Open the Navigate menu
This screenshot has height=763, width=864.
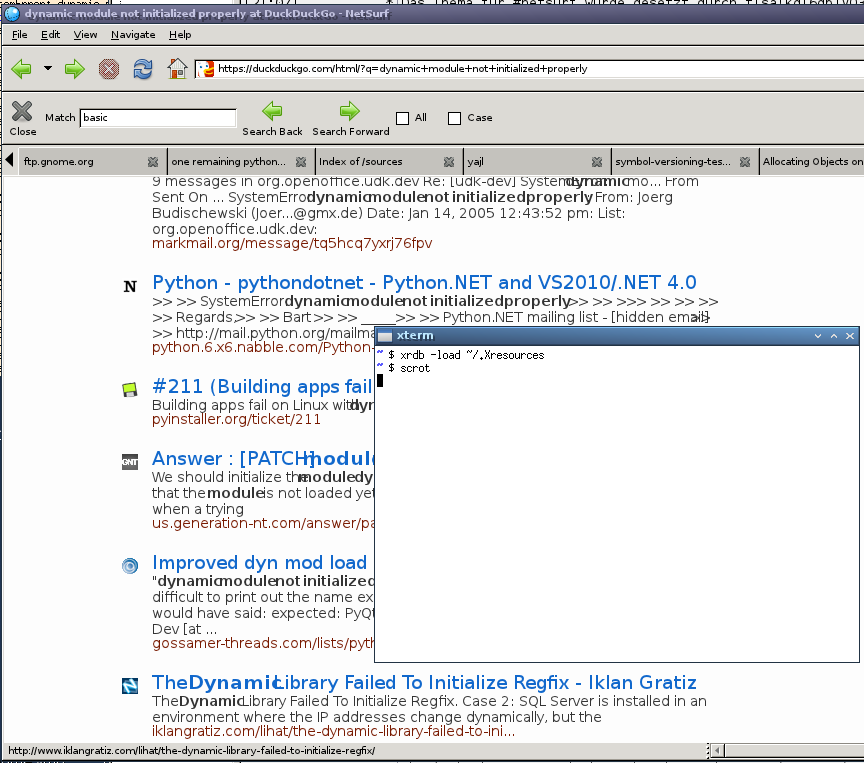[133, 34]
